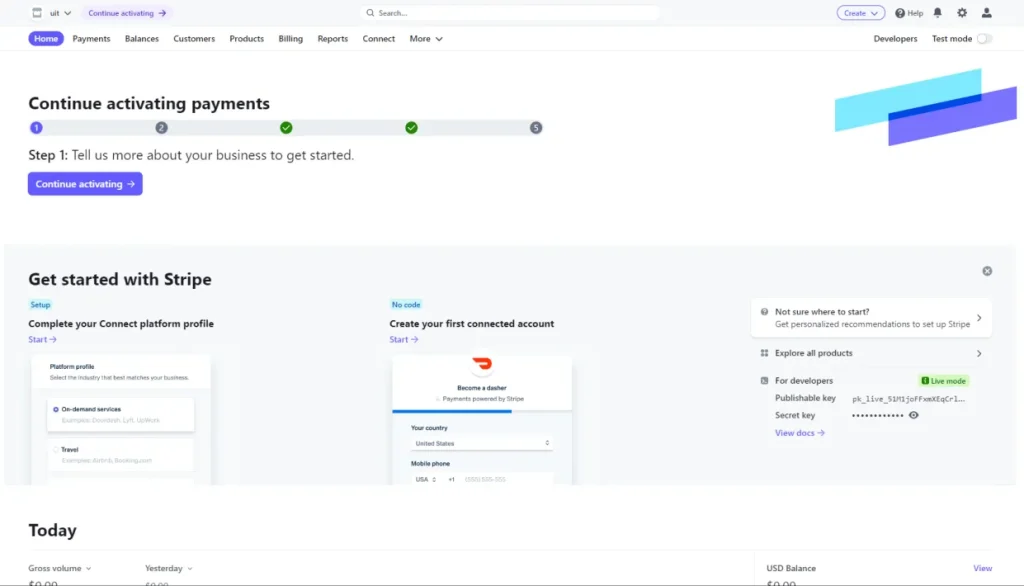
Task: Open the Create dropdown menu
Action: (x=860, y=13)
